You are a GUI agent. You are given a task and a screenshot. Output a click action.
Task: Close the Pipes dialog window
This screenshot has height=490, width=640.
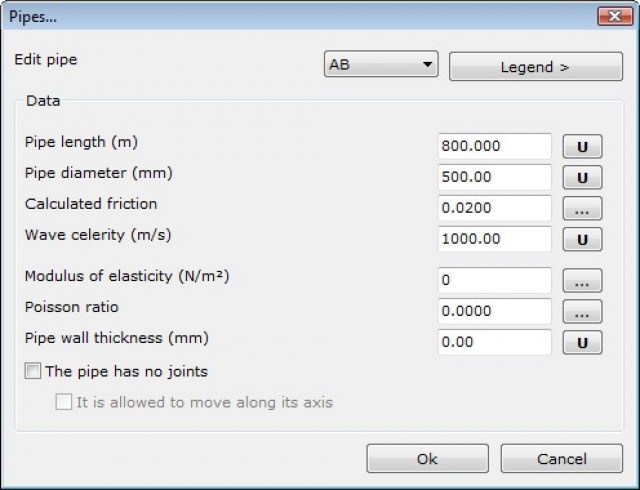(610, 15)
